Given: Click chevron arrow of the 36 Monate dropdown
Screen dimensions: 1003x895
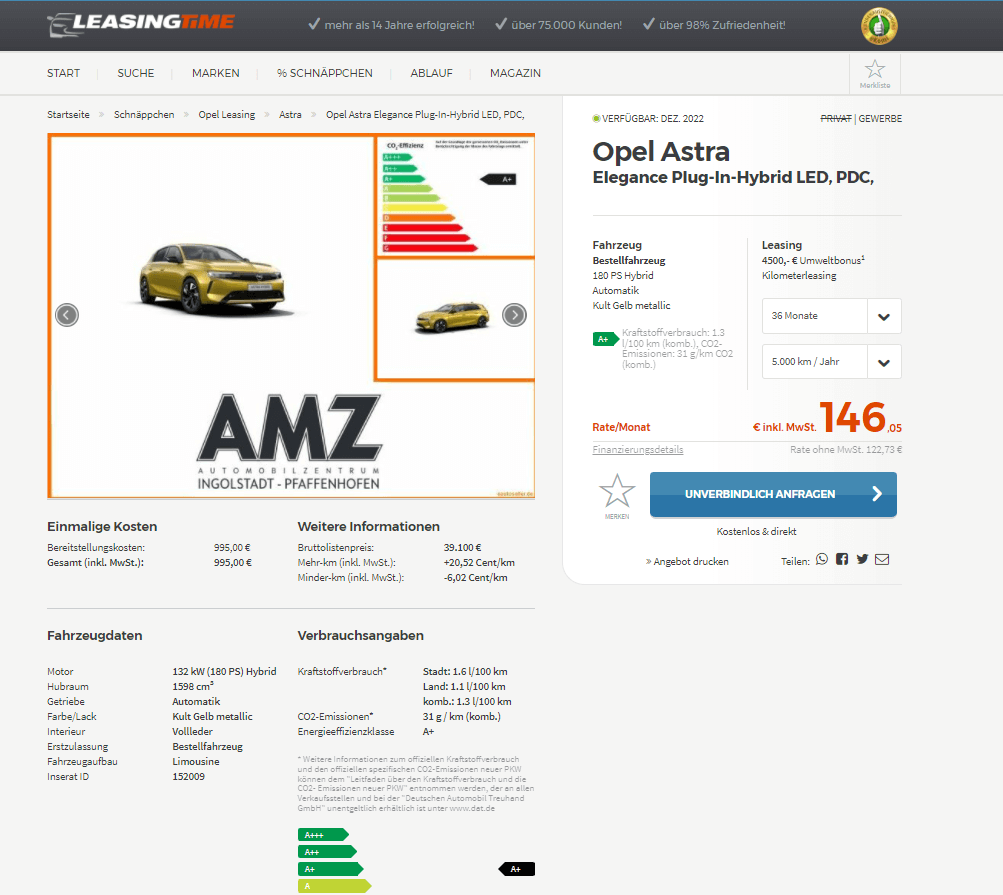Looking at the screenshot, I should (x=884, y=316).
